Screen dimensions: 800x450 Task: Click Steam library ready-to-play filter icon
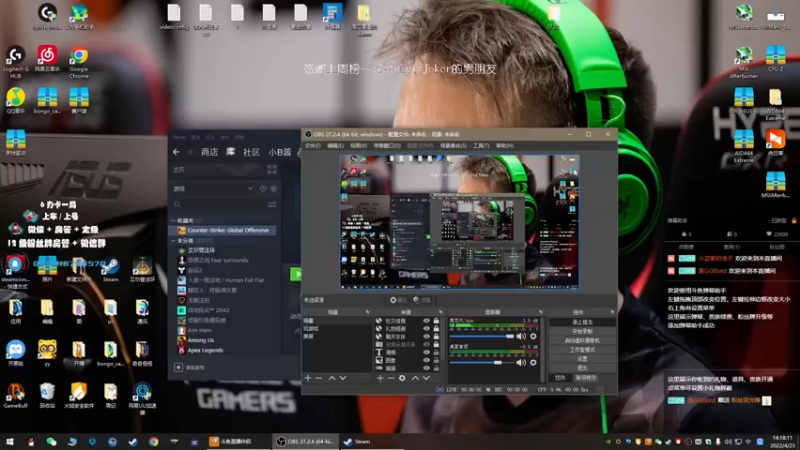click(274, 189)
